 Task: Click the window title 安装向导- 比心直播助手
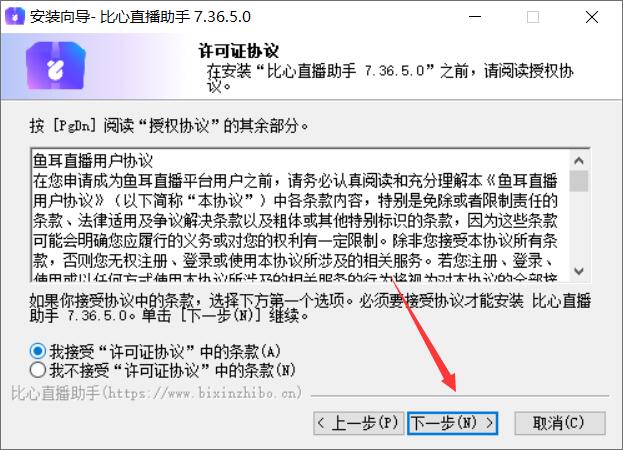(x=140, y=17)
